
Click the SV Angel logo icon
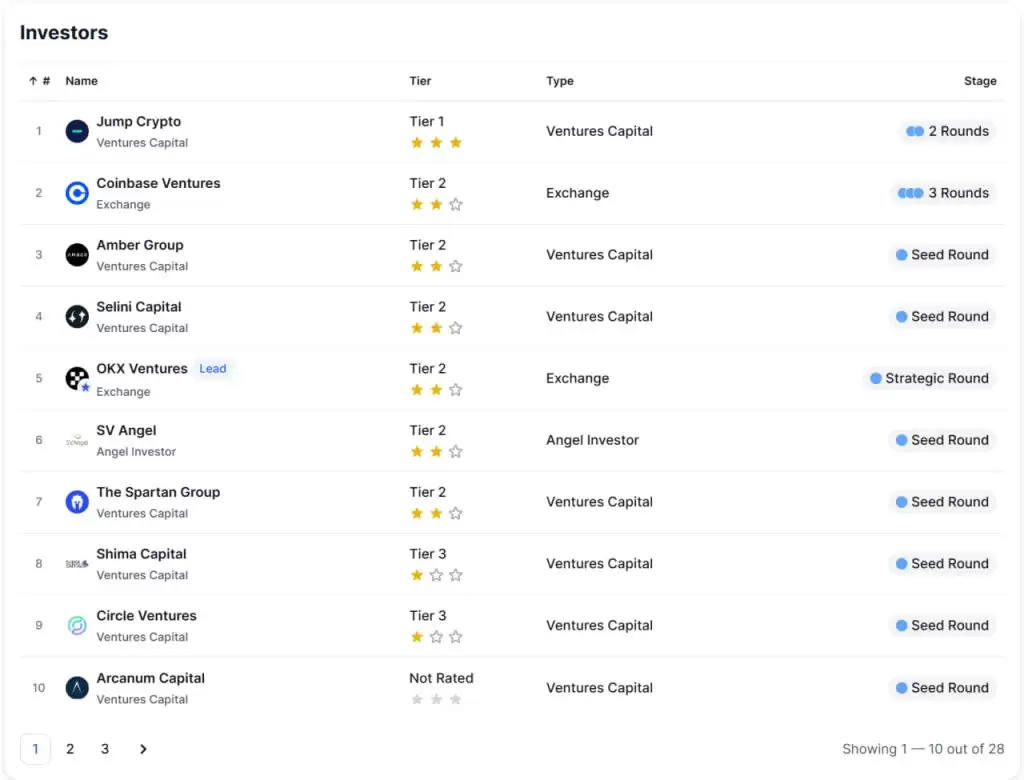point(77,440)
